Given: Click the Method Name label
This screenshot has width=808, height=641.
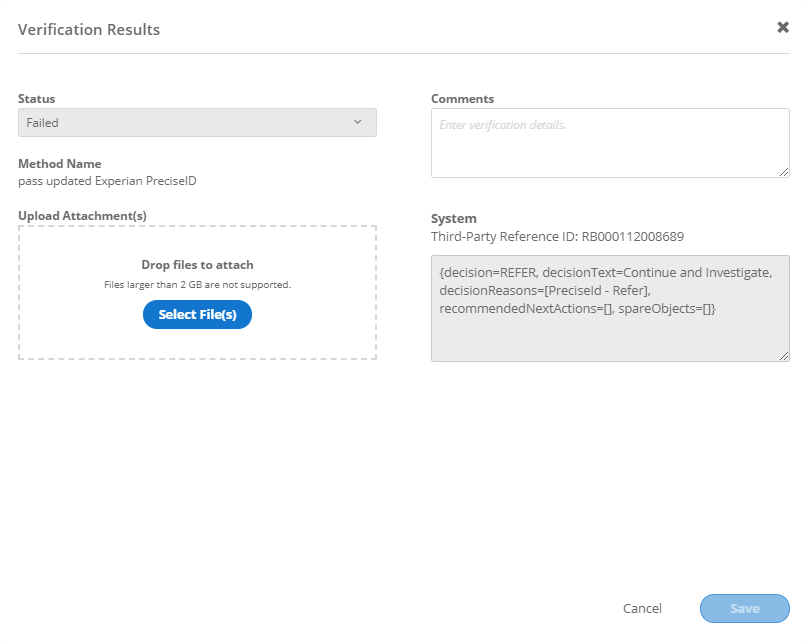Looking at the screenshot, I should click(x=60, y=164).
